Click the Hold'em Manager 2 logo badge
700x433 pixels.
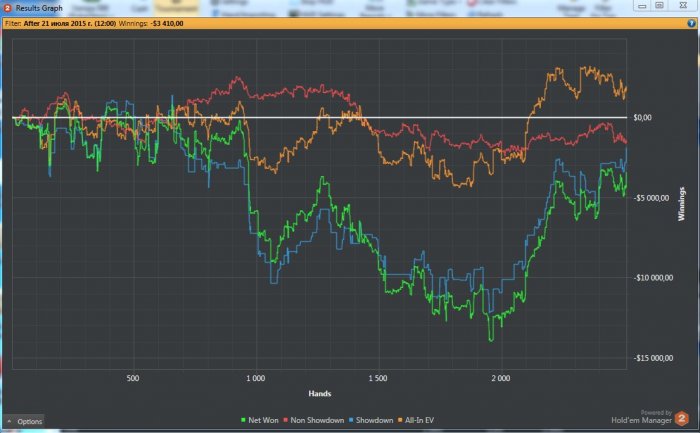click(682, 418)
